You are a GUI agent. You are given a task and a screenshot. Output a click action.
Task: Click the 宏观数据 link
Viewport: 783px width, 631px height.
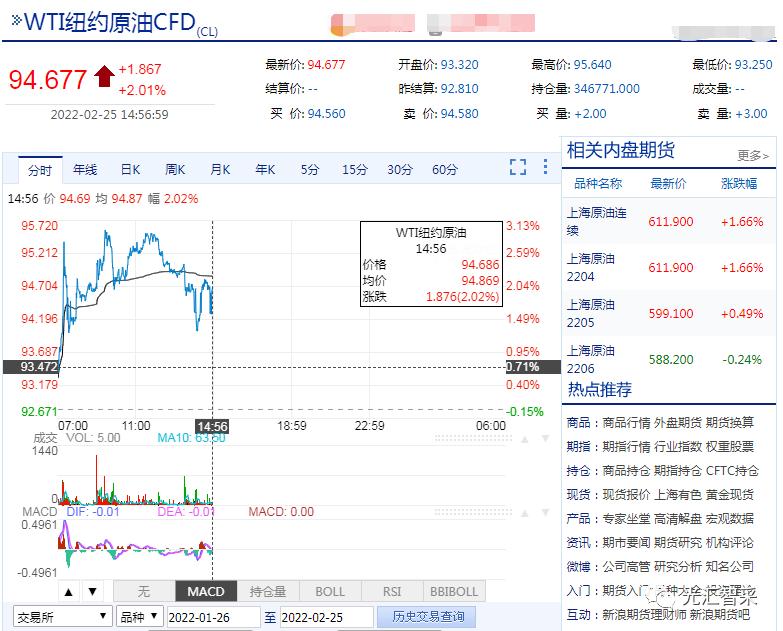coord(730,519)
